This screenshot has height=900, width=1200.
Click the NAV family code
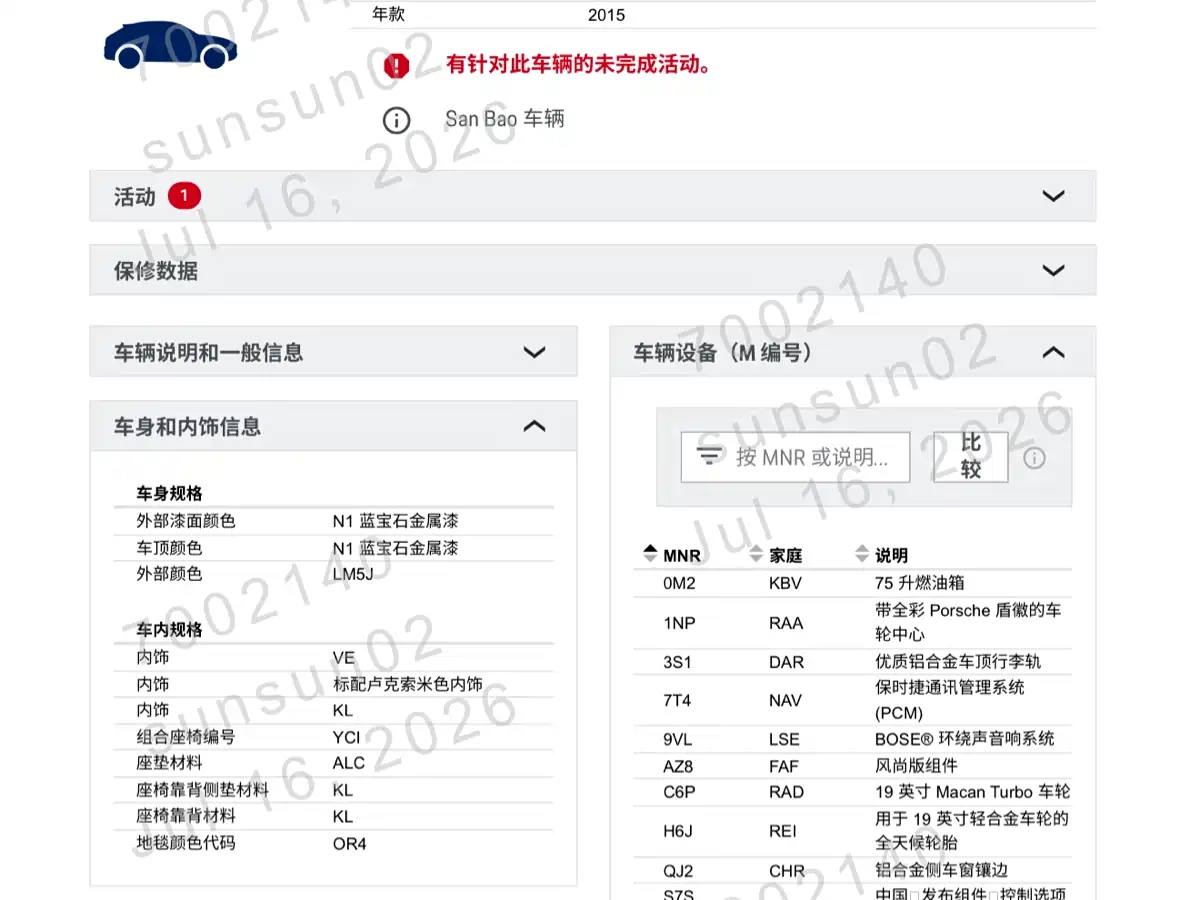point(785,700)
